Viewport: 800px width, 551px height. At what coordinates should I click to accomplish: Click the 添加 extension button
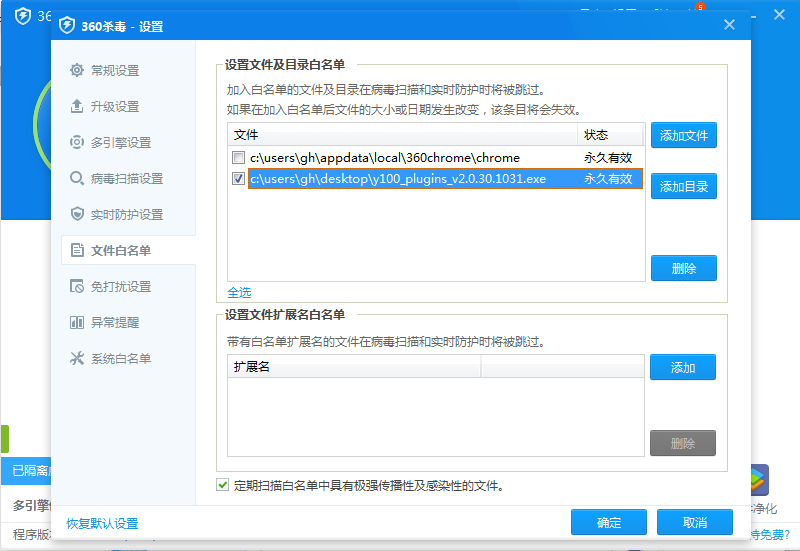click(x=683, y=367)
